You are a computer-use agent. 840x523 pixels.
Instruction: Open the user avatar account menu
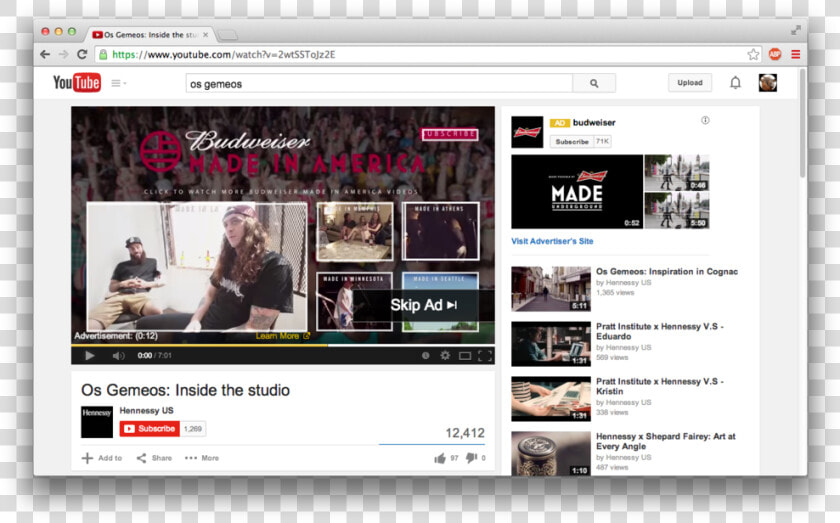tap(768, 83)
